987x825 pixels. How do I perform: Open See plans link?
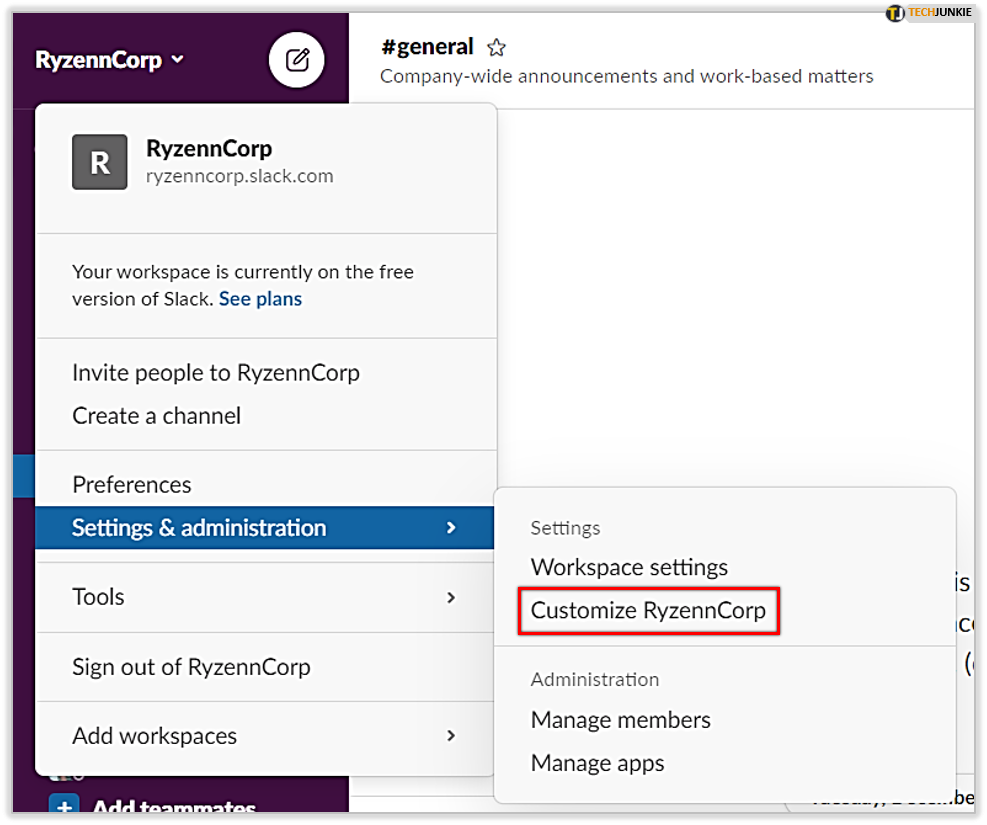click(x=260, y=298)
